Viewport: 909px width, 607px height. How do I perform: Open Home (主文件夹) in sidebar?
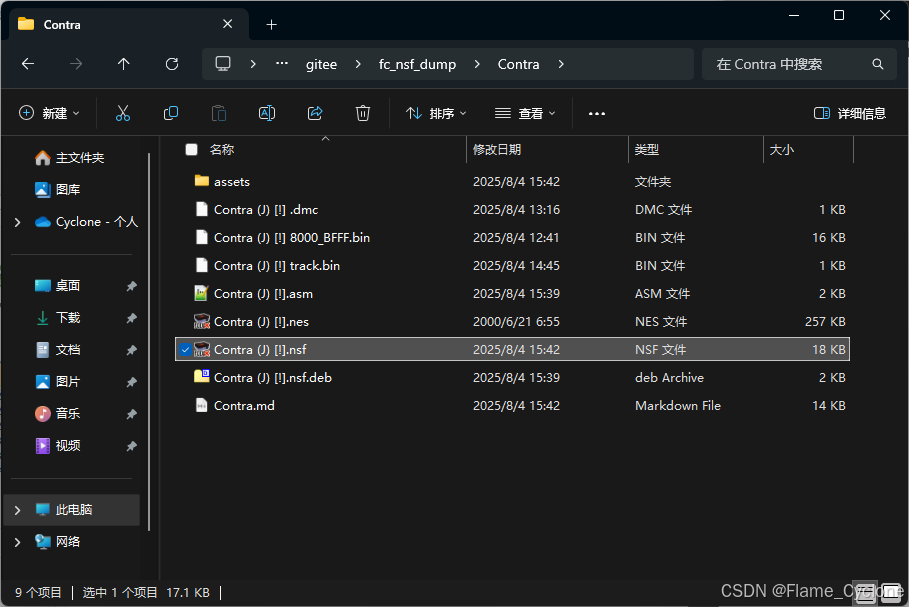pyautogui.click(x=69, y=158)
